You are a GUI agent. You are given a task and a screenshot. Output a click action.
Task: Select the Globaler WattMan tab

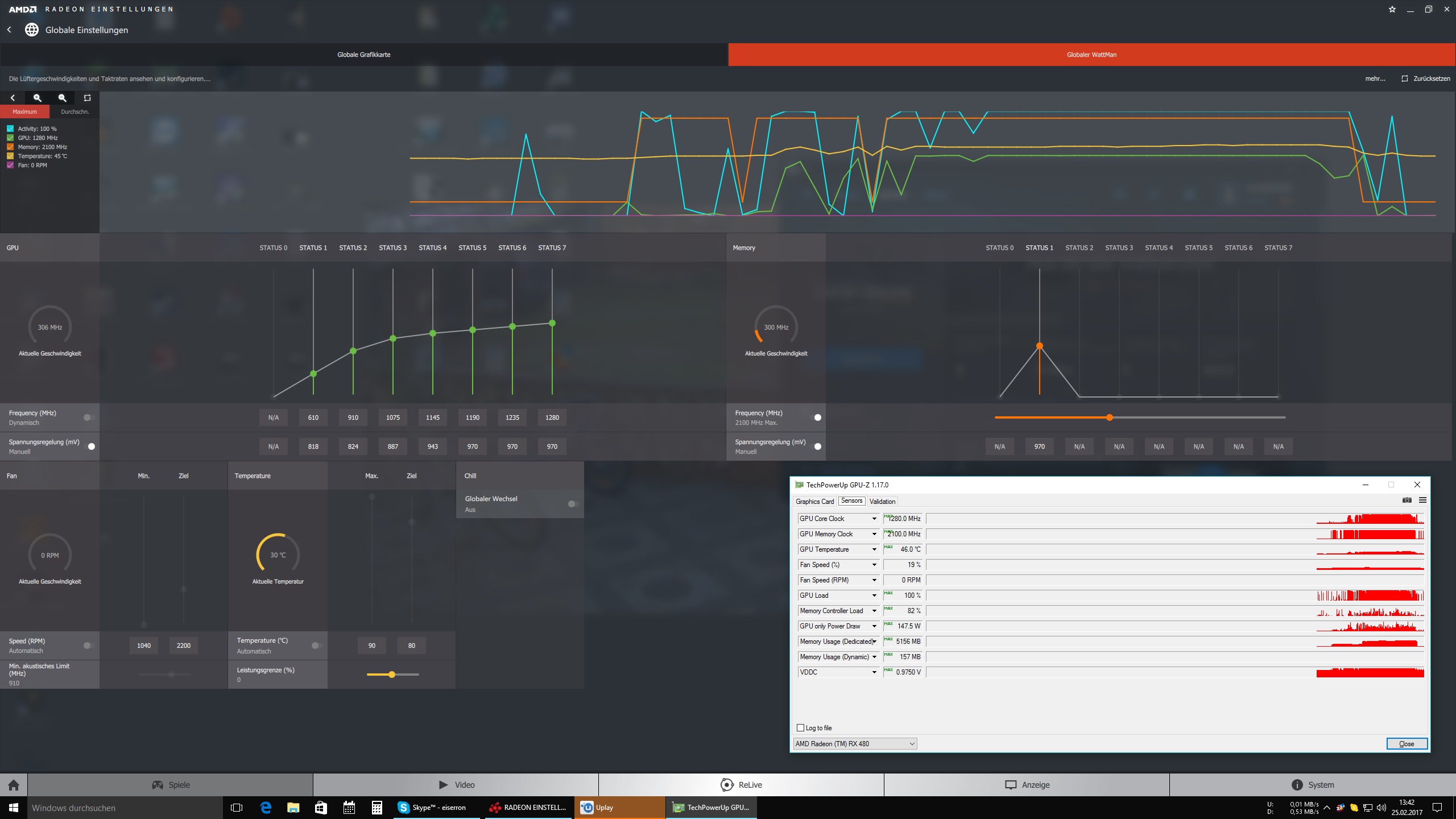point(1092,55)
